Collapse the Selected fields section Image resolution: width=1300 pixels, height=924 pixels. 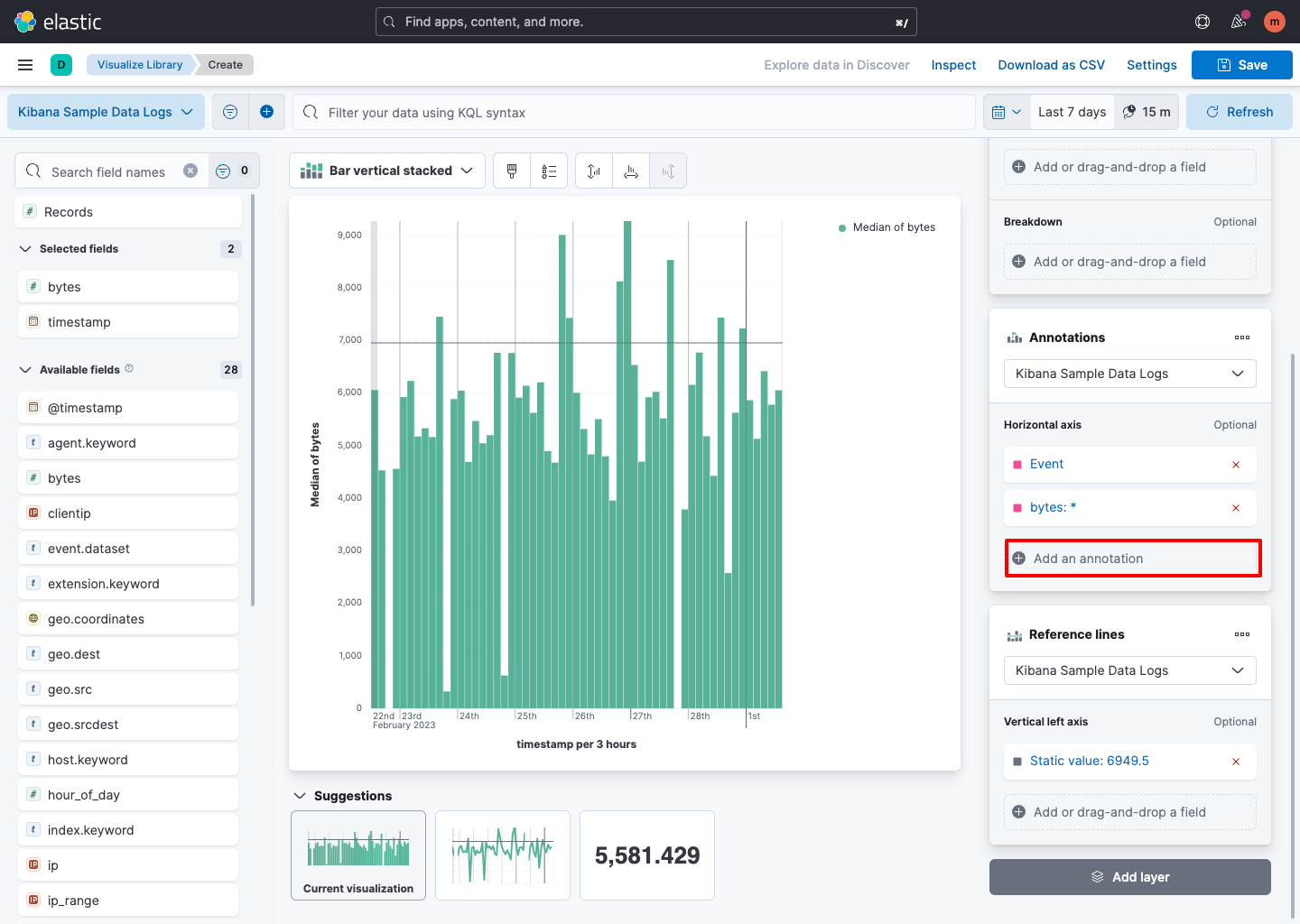(x=24, y=248)
